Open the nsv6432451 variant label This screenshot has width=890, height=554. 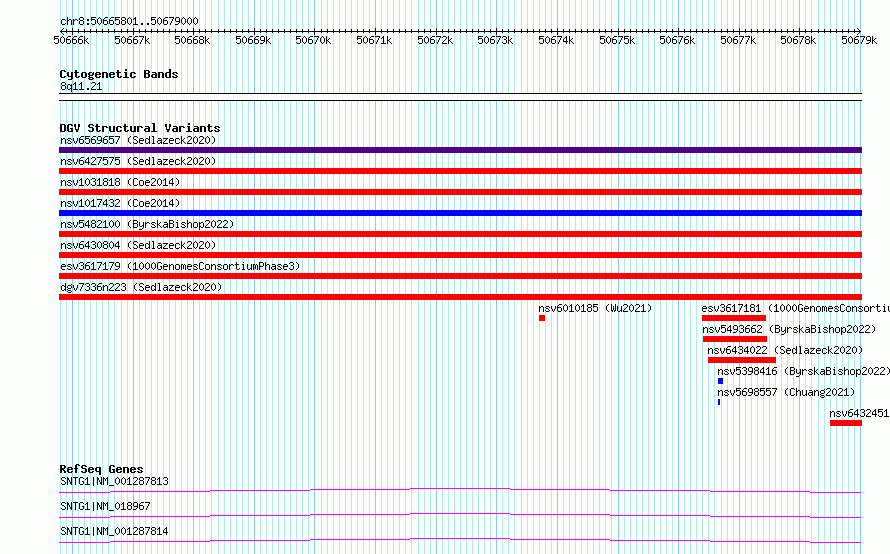859,413
